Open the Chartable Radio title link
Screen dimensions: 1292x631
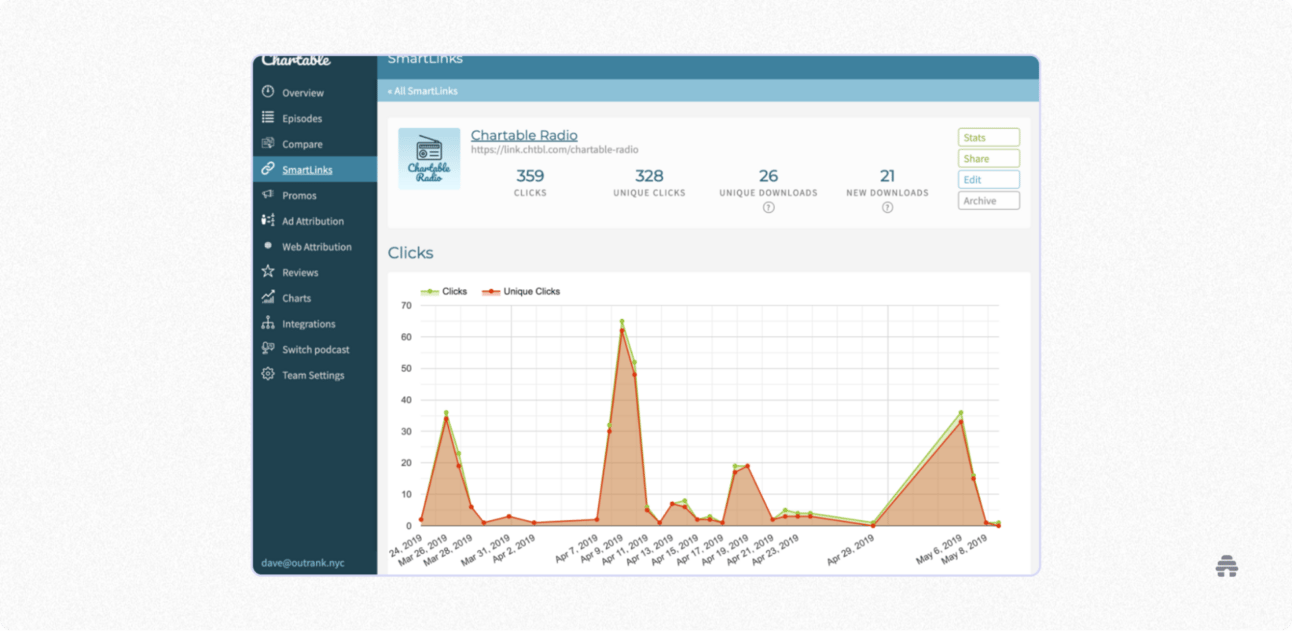524,136
